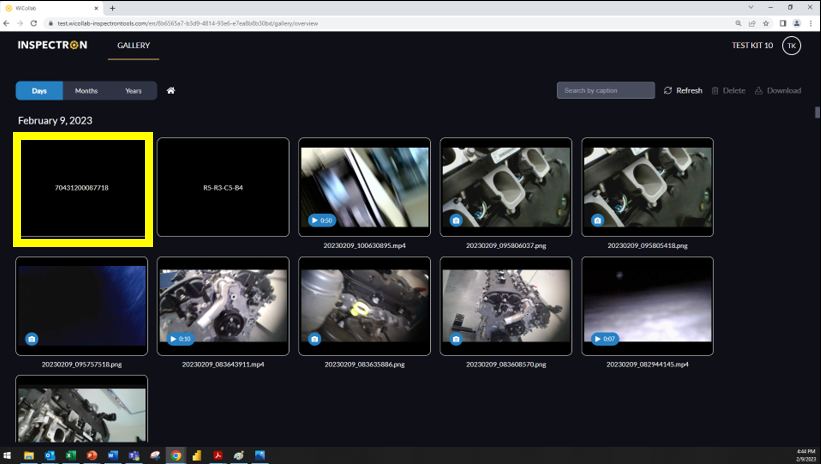Click the Refresh button
This screenshot has height=464, width=821.
click(683, 91)
